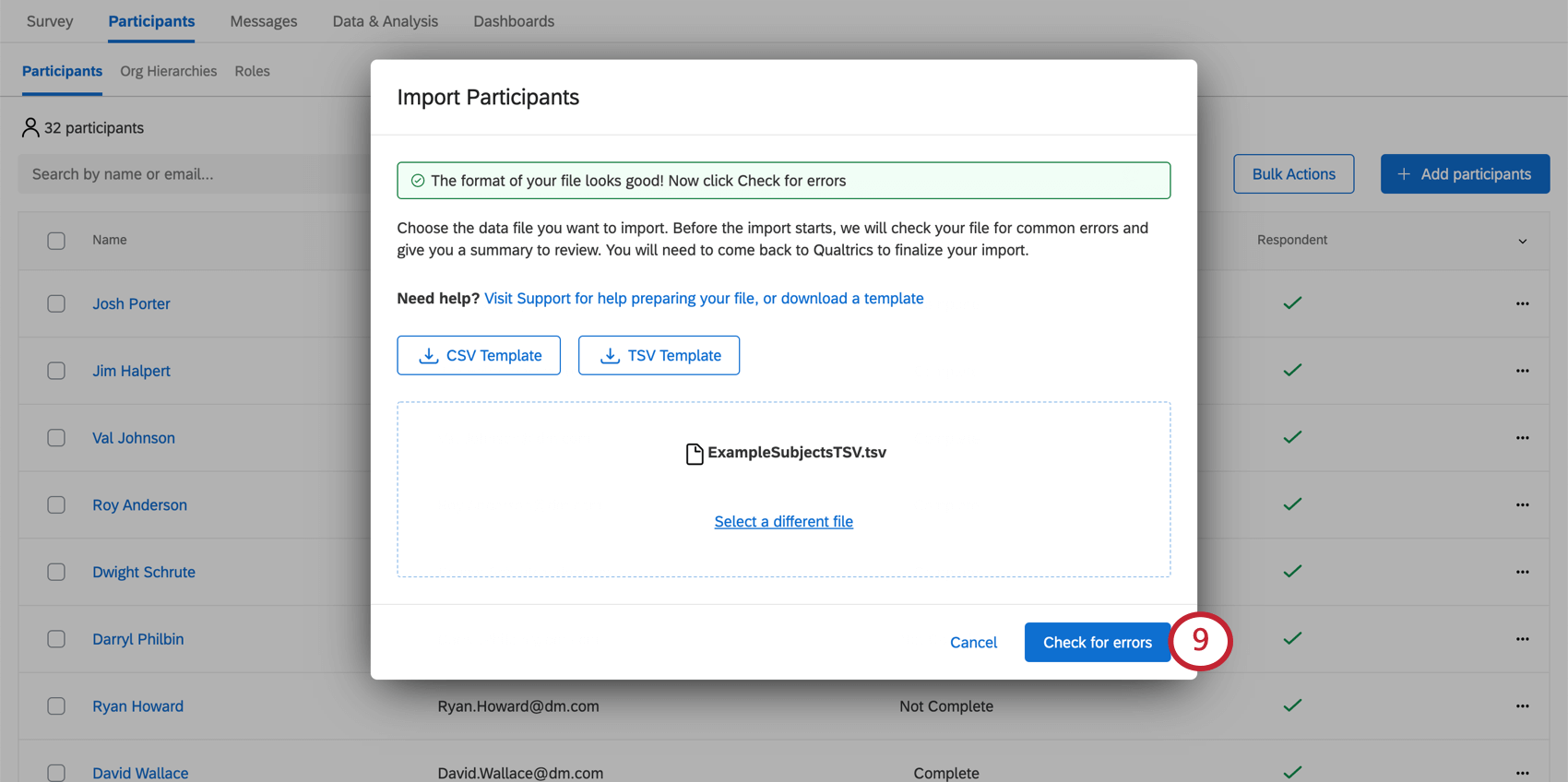
Task: Open the three-dot menu for Dwight Schrute
Action: click(x=1522, y=572)
